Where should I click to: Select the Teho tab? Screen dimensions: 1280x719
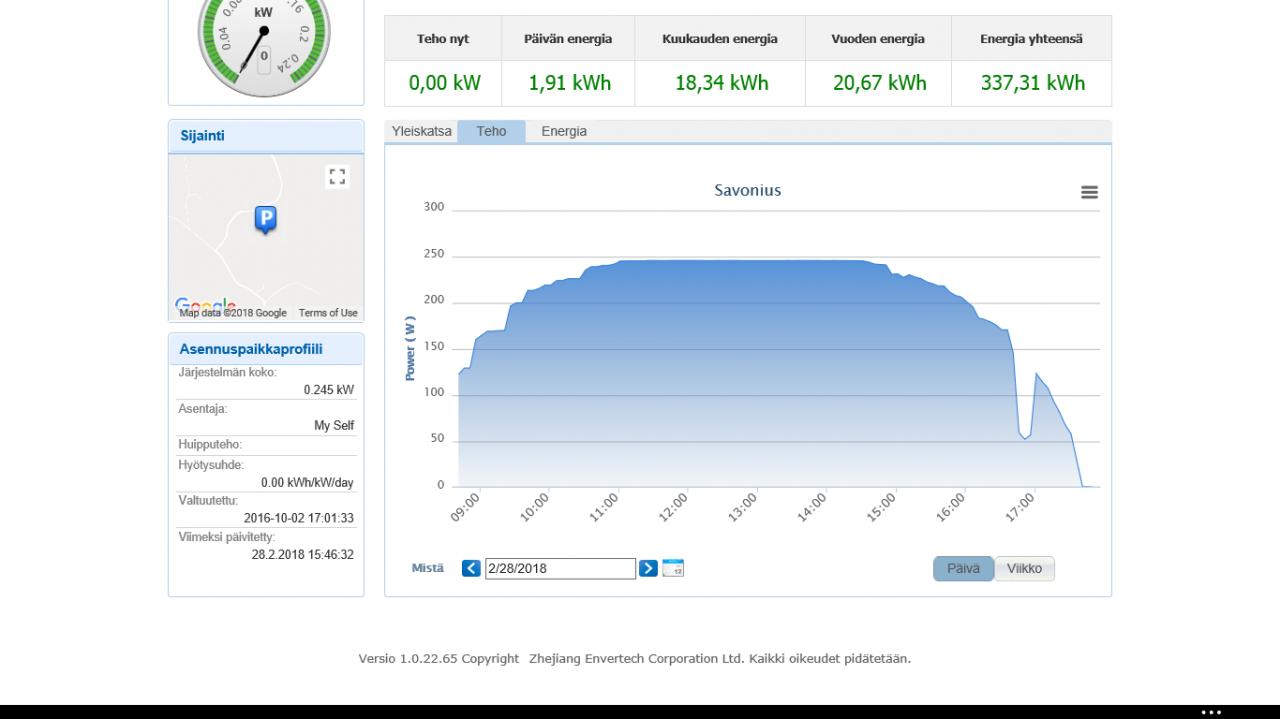pos(491,131)
